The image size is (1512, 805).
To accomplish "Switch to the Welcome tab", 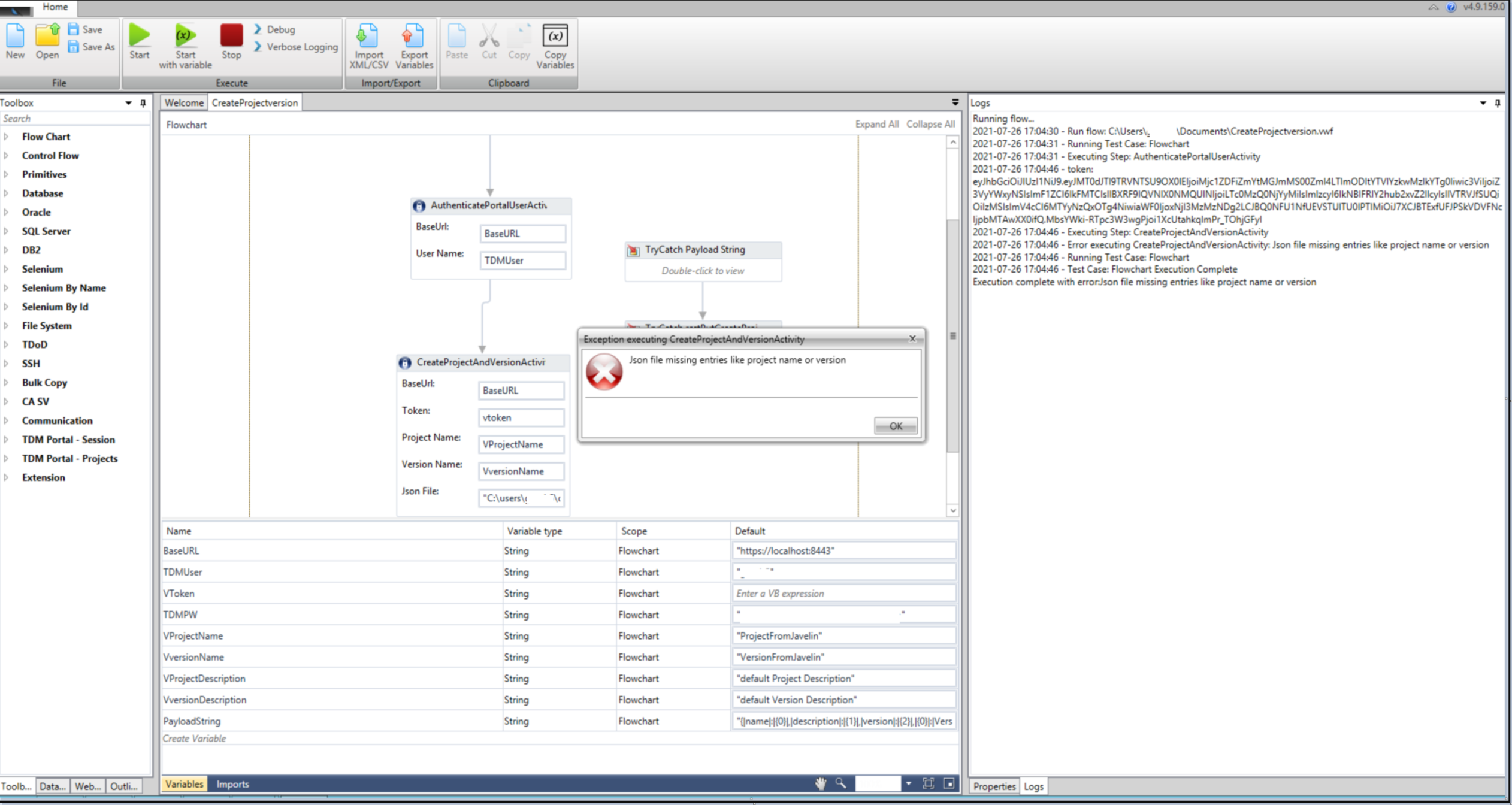I will pyautogui.click(x=183, y=103).
